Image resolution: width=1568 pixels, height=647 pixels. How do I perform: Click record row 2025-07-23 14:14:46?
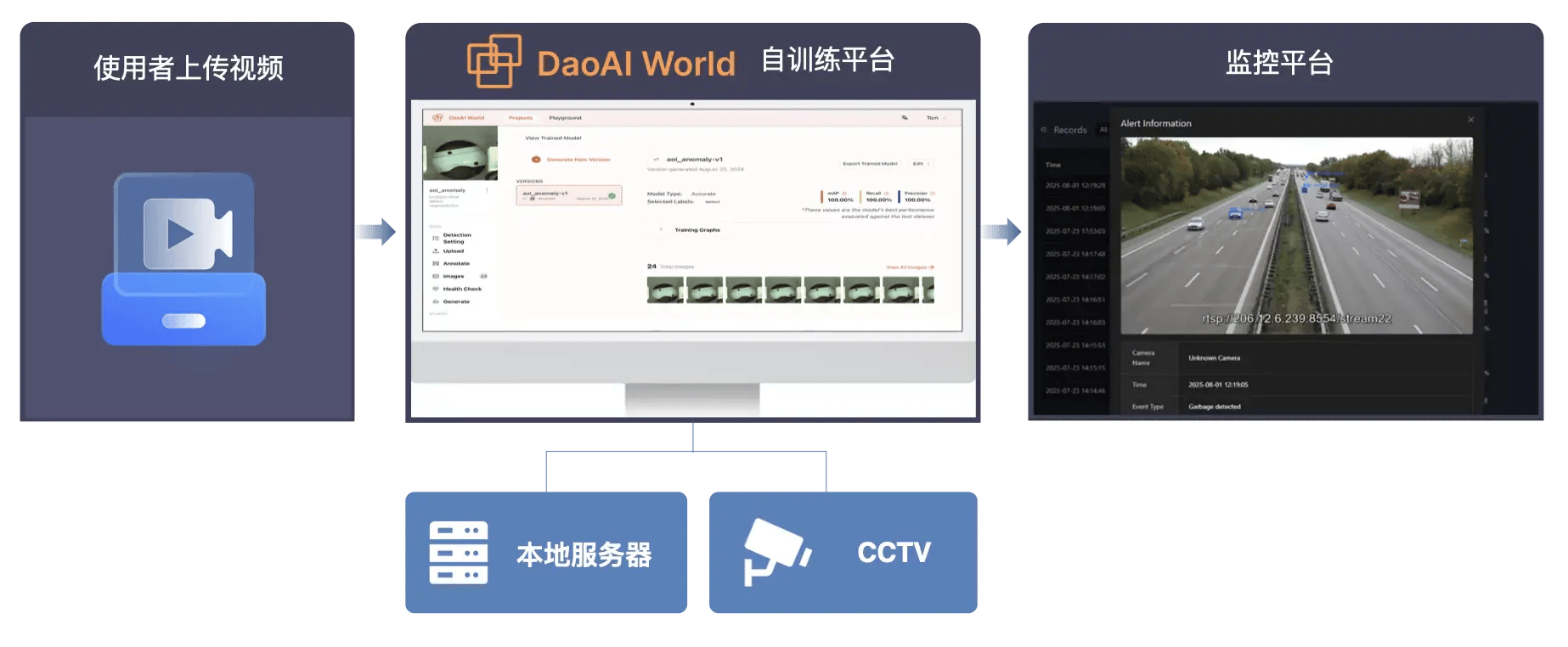click(x=1075, y=391)
